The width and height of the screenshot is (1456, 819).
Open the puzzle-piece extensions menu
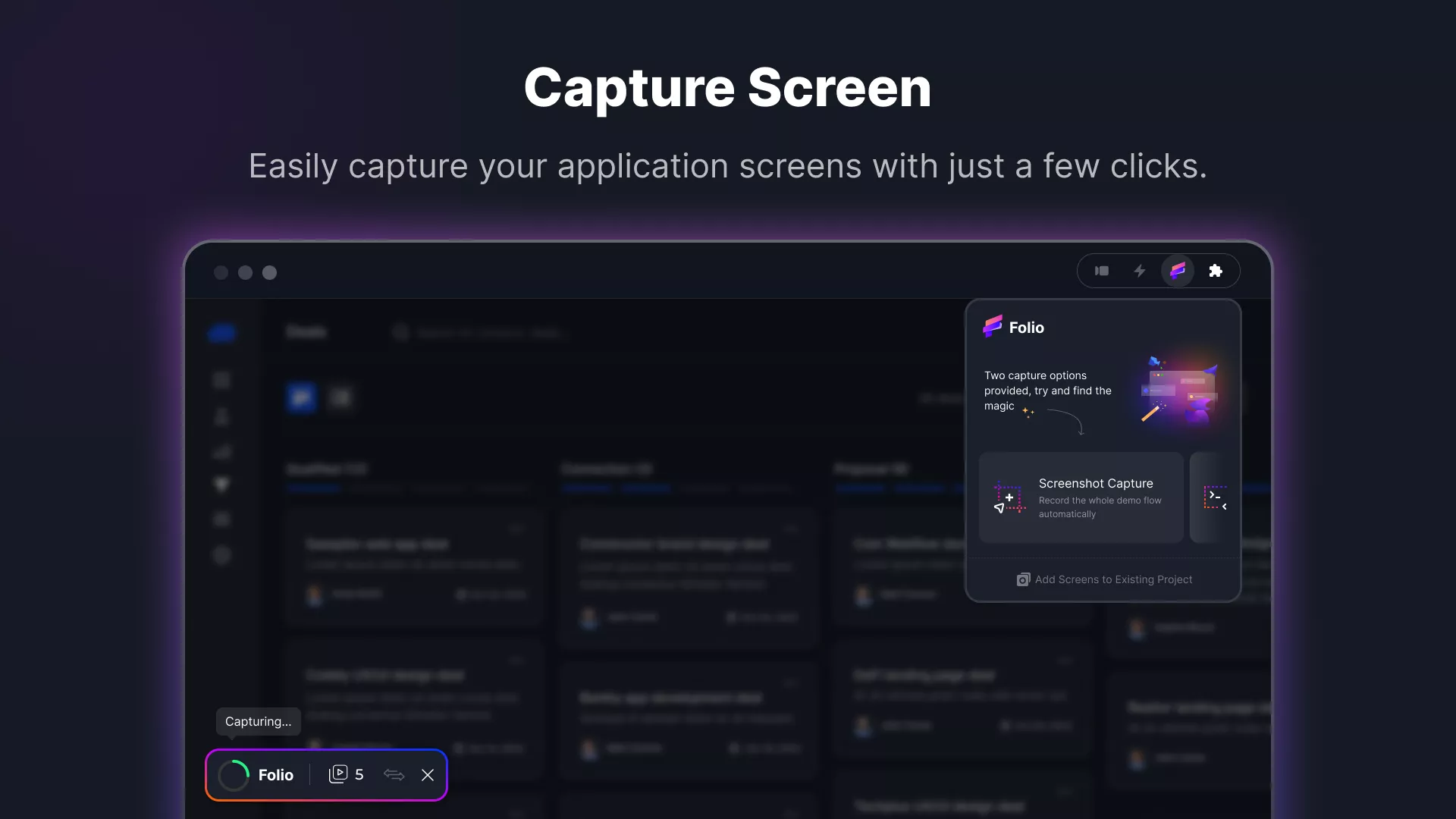[1216, 271]
